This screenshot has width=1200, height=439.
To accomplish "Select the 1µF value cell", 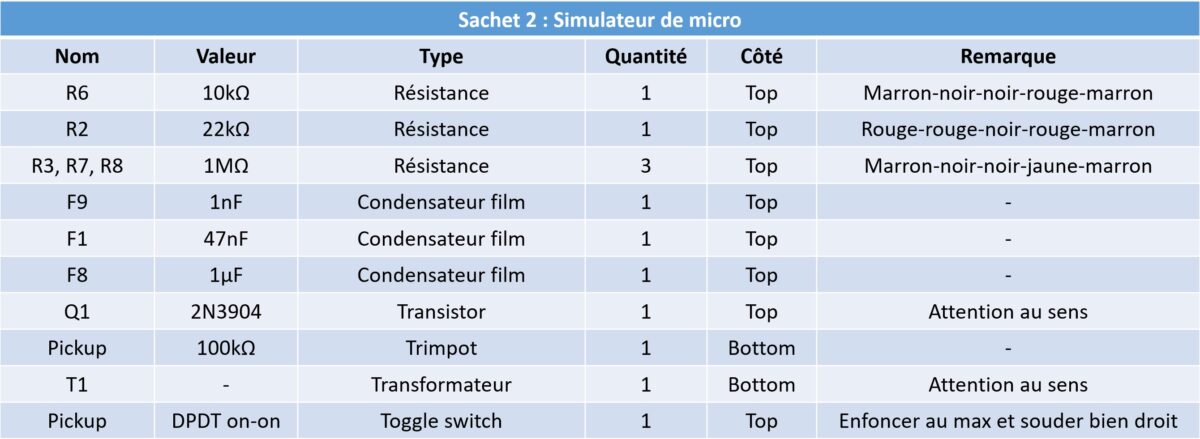I will pos(226,276).
